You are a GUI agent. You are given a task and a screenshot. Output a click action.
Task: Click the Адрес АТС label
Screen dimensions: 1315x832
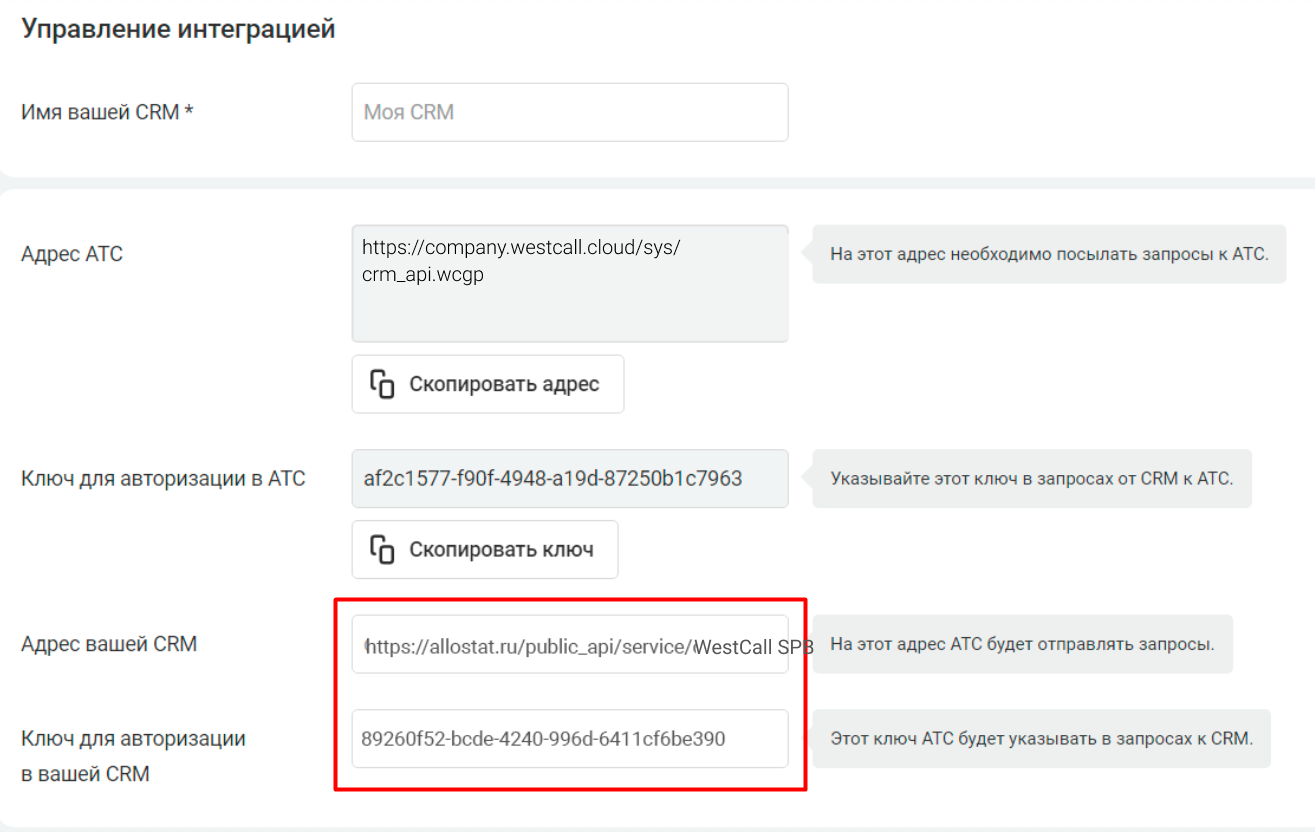click(x=72, y=254)
